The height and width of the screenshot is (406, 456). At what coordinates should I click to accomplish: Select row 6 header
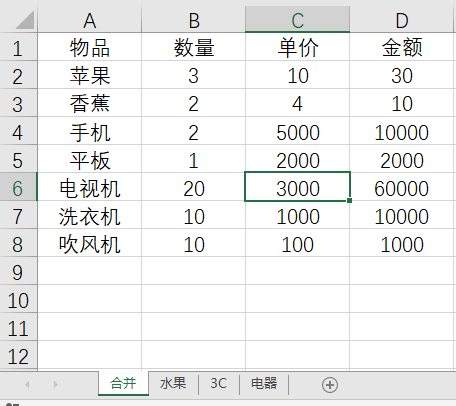coord(18,187)
